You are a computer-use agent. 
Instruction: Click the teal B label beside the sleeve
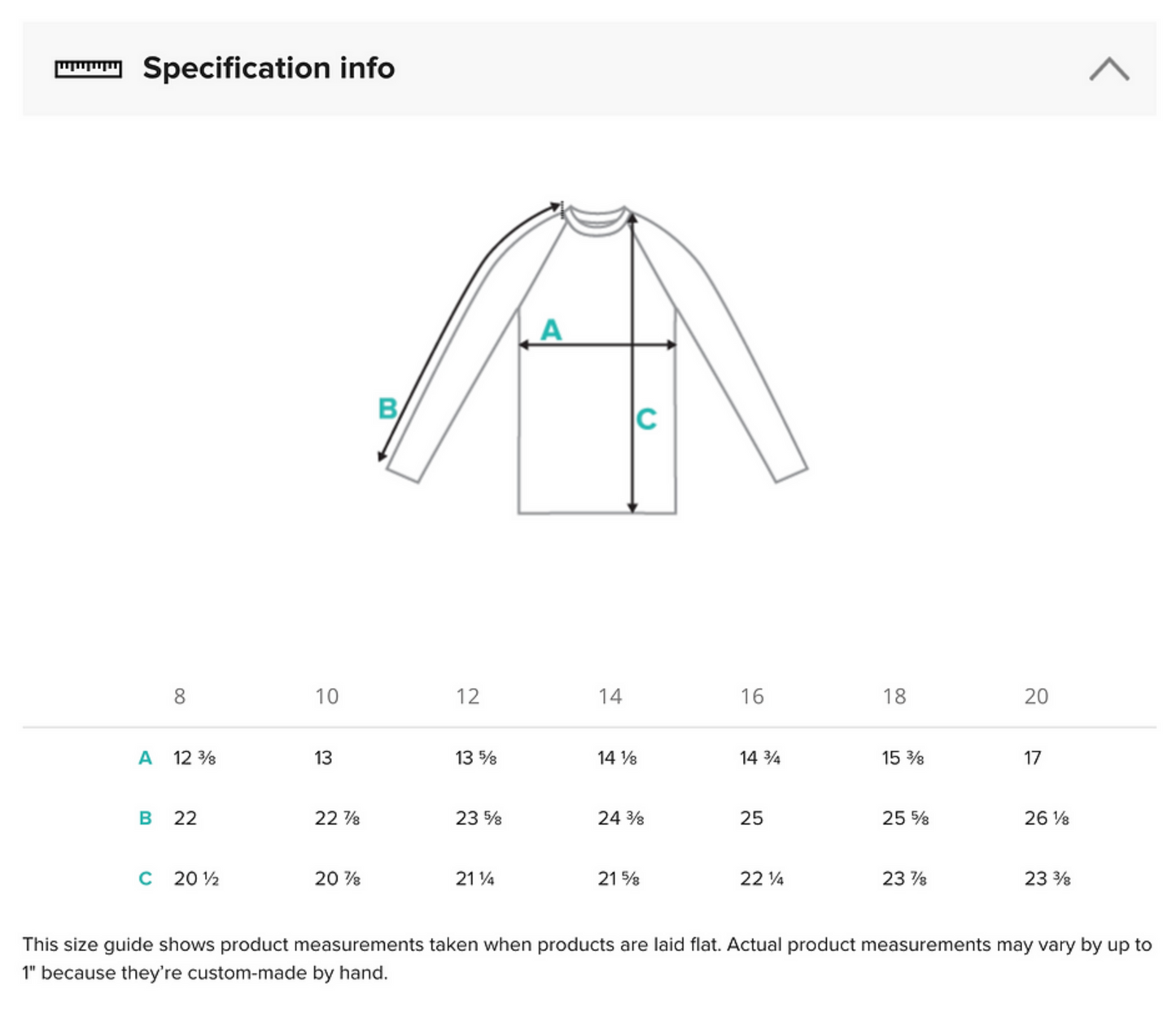387,408
